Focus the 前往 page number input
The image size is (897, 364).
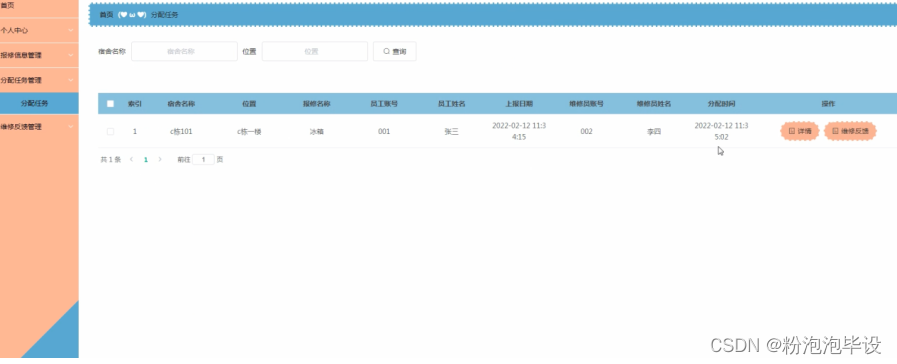203,160
